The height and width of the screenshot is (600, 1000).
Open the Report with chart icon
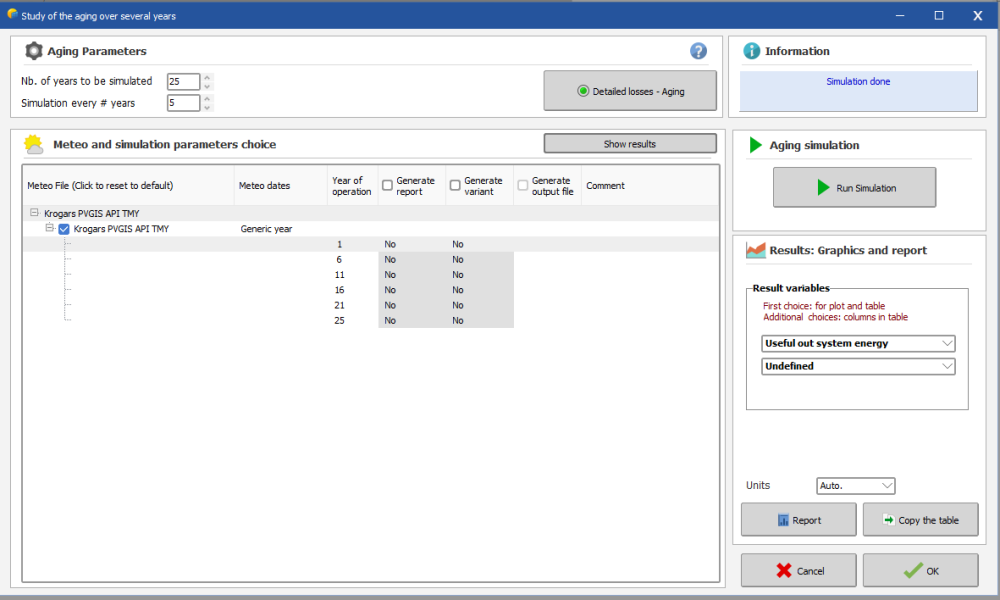tap(798, 520)
